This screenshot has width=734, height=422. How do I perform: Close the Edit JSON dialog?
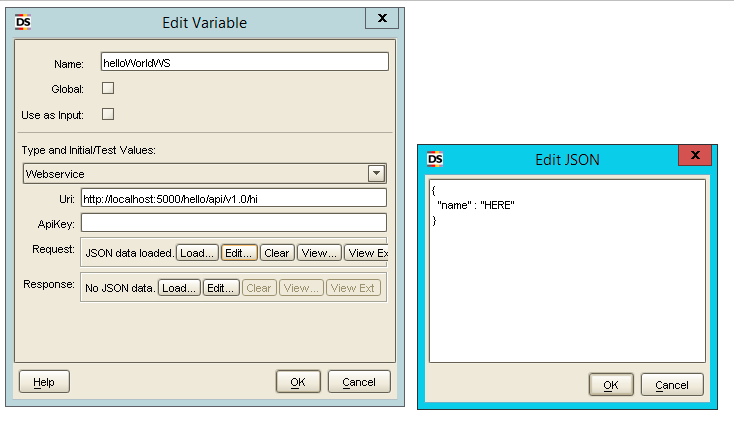pyautogui.click(x=694, y=155)
